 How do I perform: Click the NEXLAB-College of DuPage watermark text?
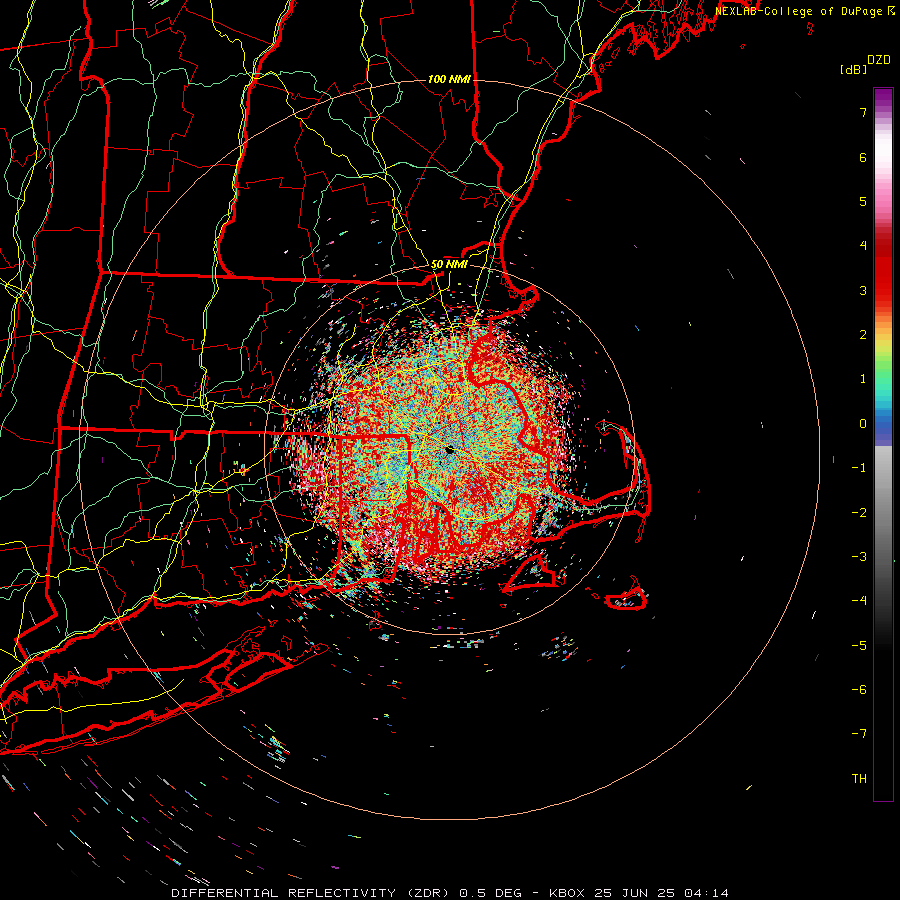[800, 11]
